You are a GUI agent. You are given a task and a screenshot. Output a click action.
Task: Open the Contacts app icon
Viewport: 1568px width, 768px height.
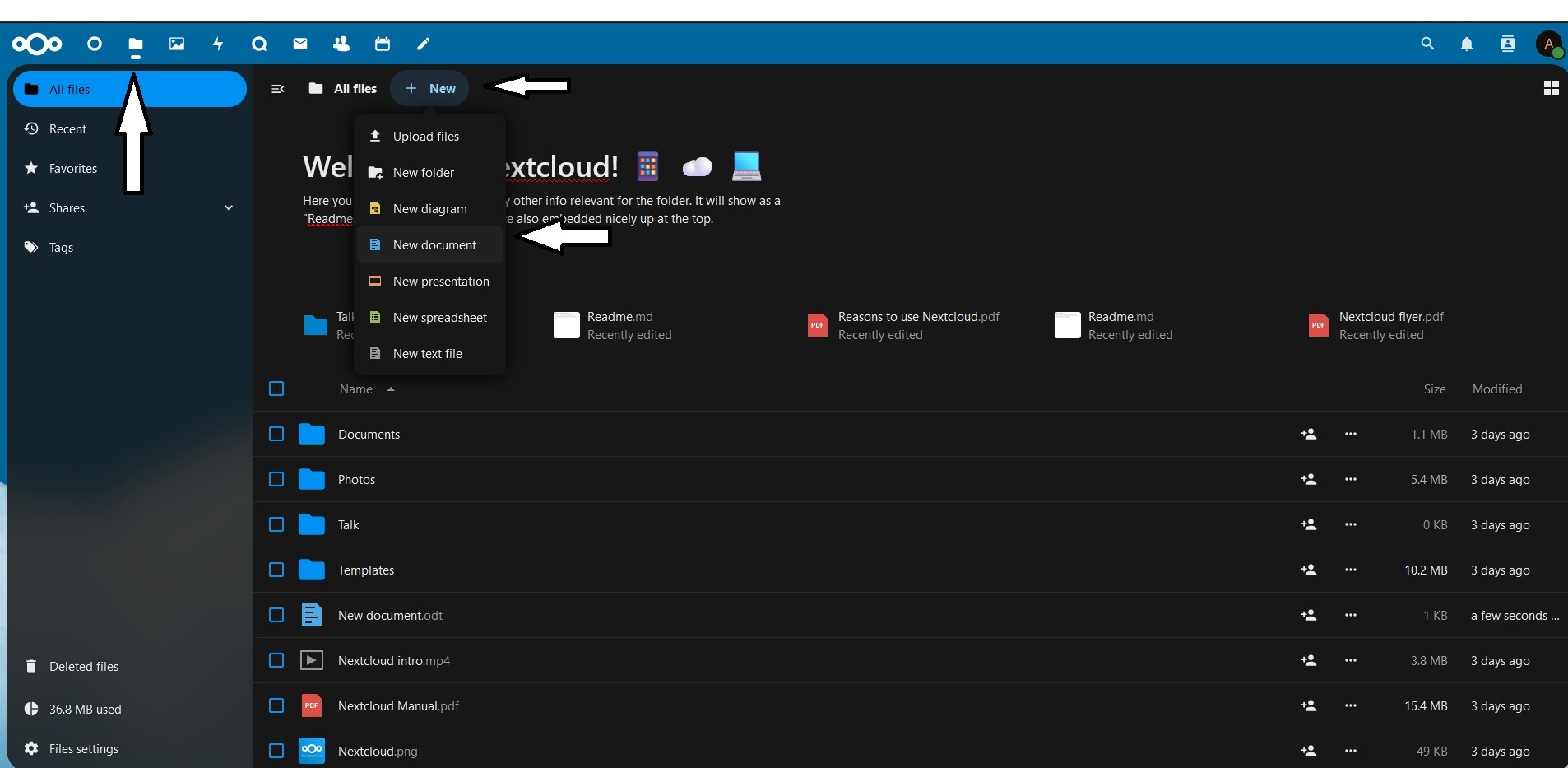(x=341, y=44)
